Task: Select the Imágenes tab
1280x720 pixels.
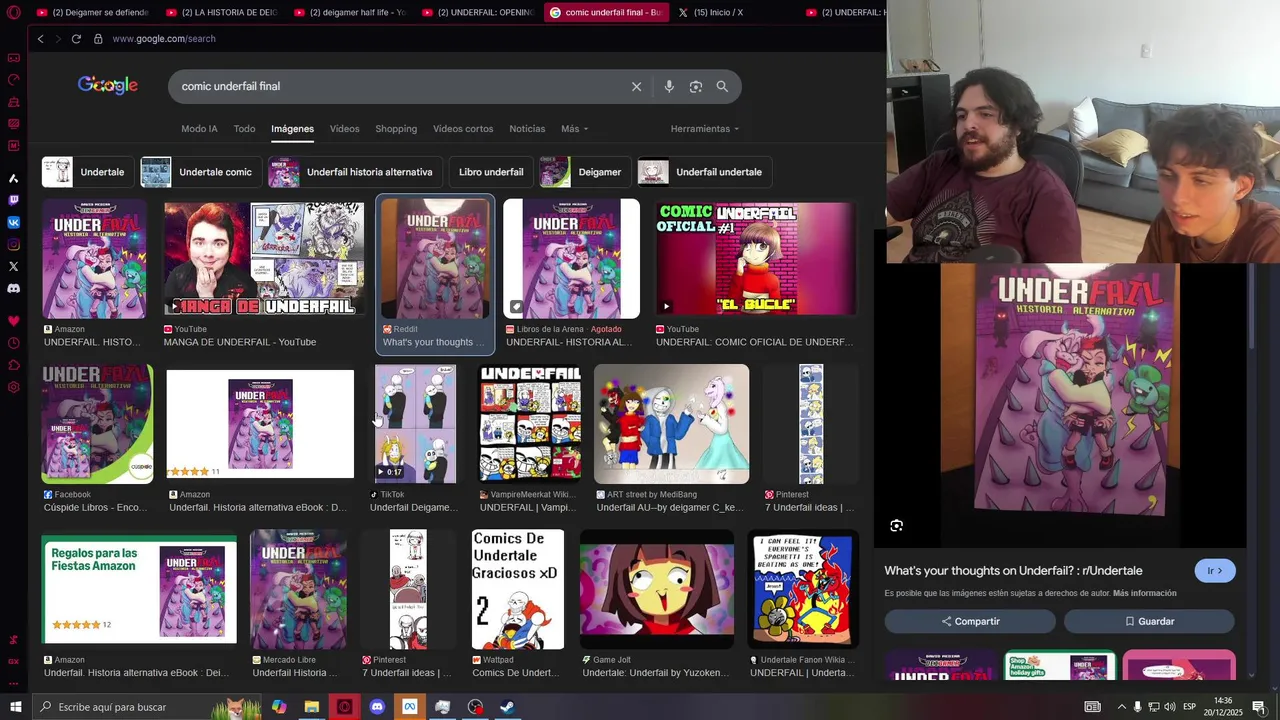Action: pyautogui.click(x=292, y=129)
